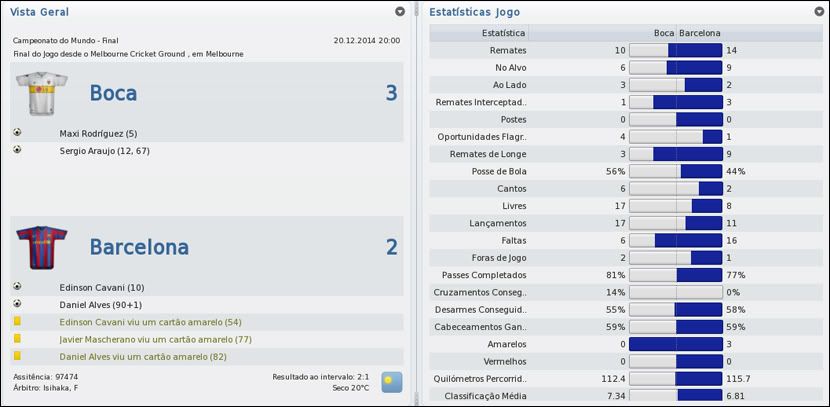Image resolution: width=830 pixels, height=407 pixels.
Task: Click goal ball icon beside Maxi Rodríguez
Action: [17, 133]
